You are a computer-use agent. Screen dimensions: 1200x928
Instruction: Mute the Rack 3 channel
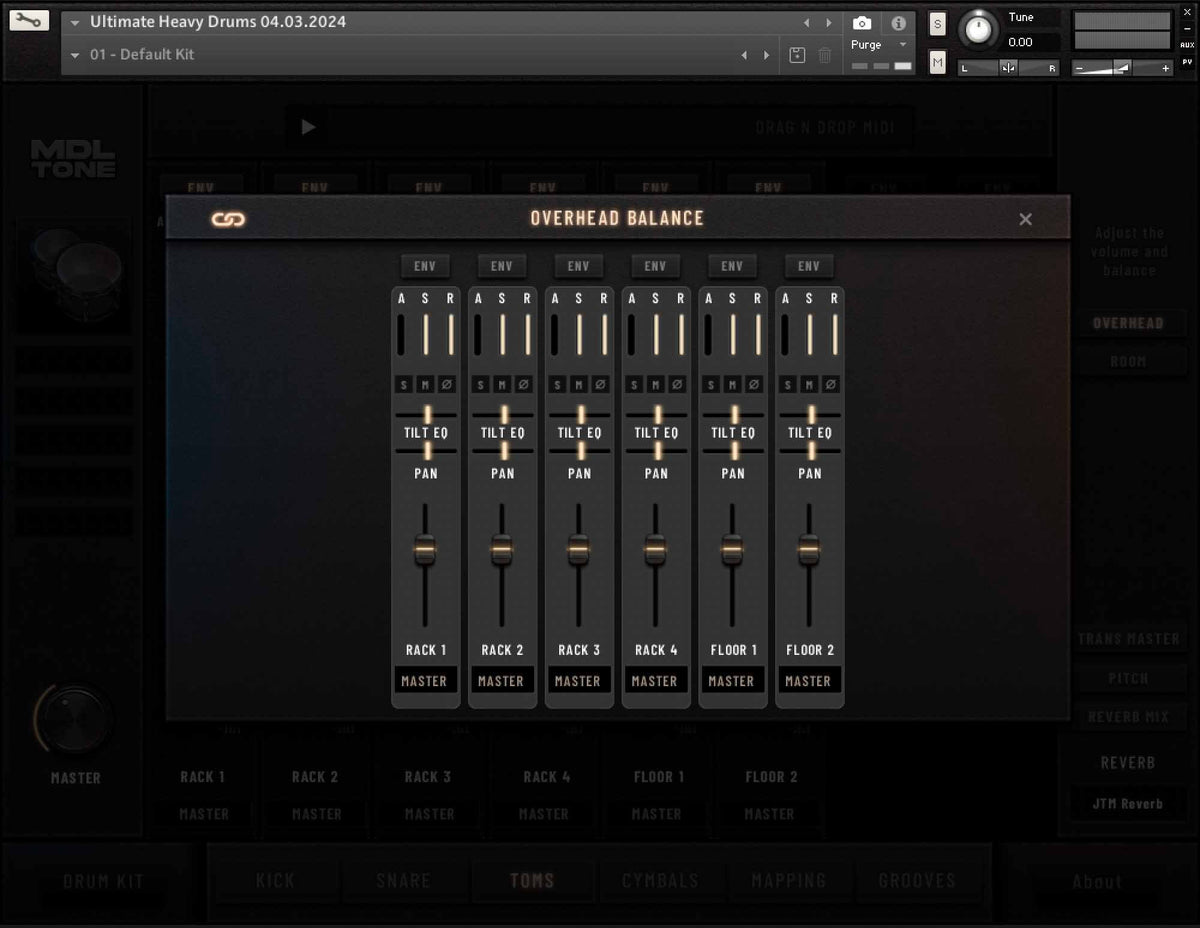click(579, 384)
